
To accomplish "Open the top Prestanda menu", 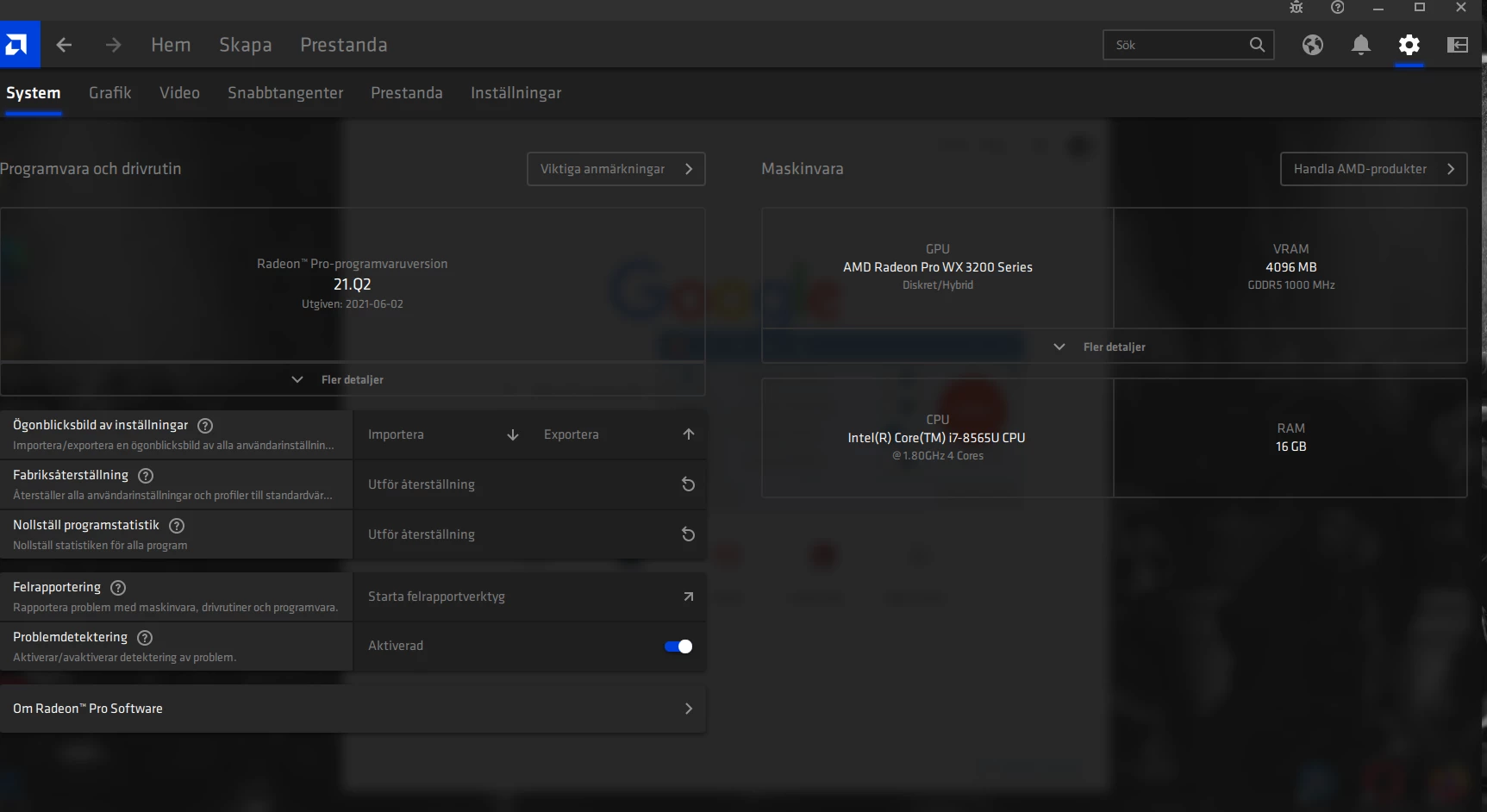I will click(343, 45).
